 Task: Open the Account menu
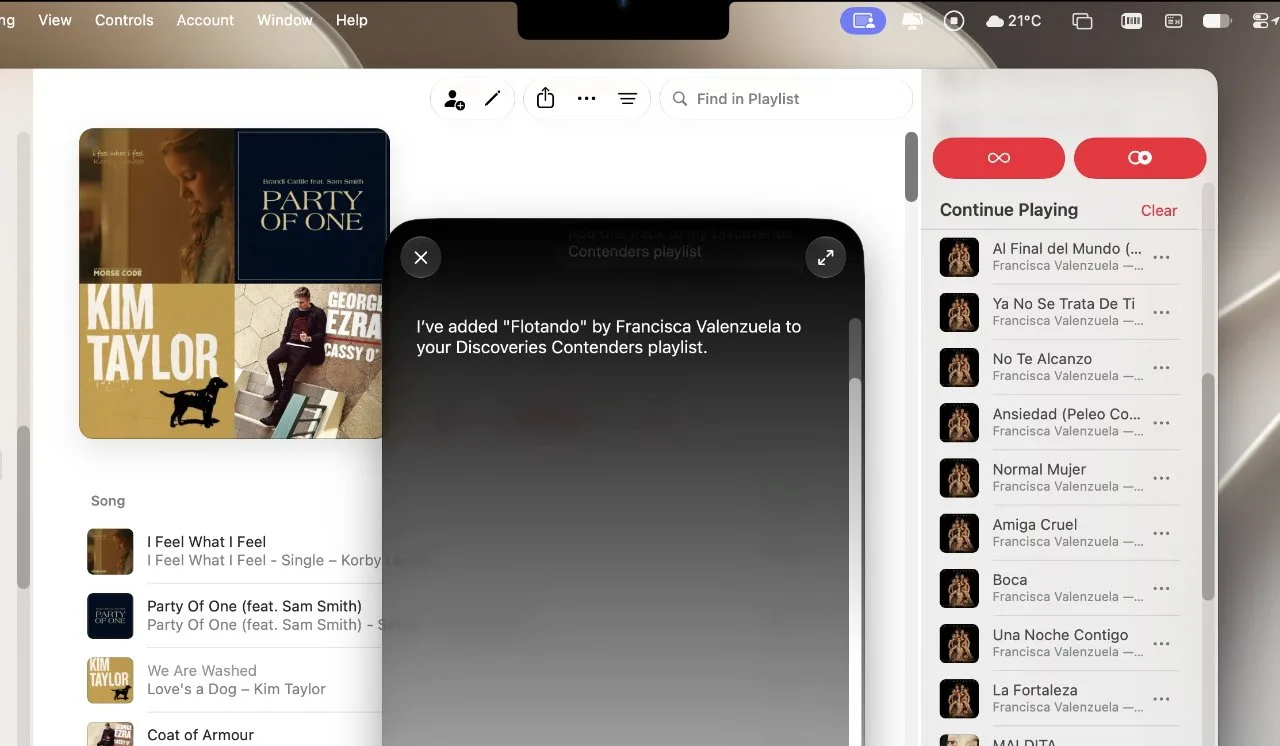[205, 20]
